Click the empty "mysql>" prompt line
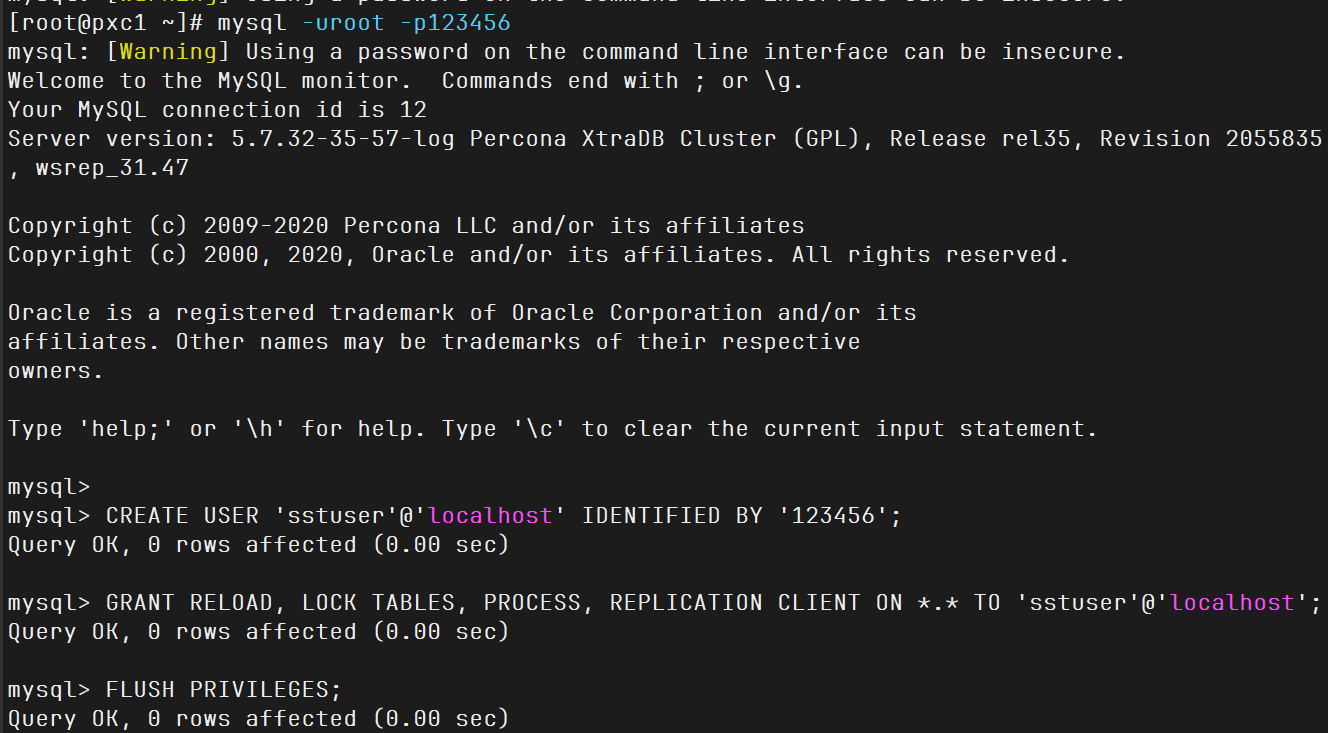This screenshot has width=1328, height=733. (x=48, y=486)
